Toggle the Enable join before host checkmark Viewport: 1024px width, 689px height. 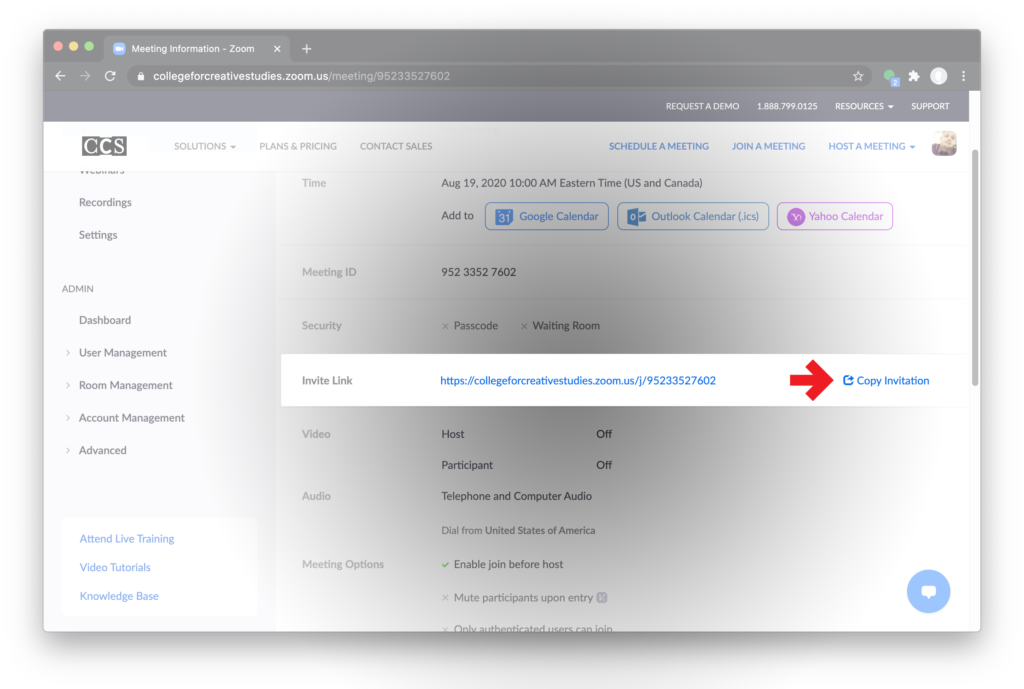(445, 563)
